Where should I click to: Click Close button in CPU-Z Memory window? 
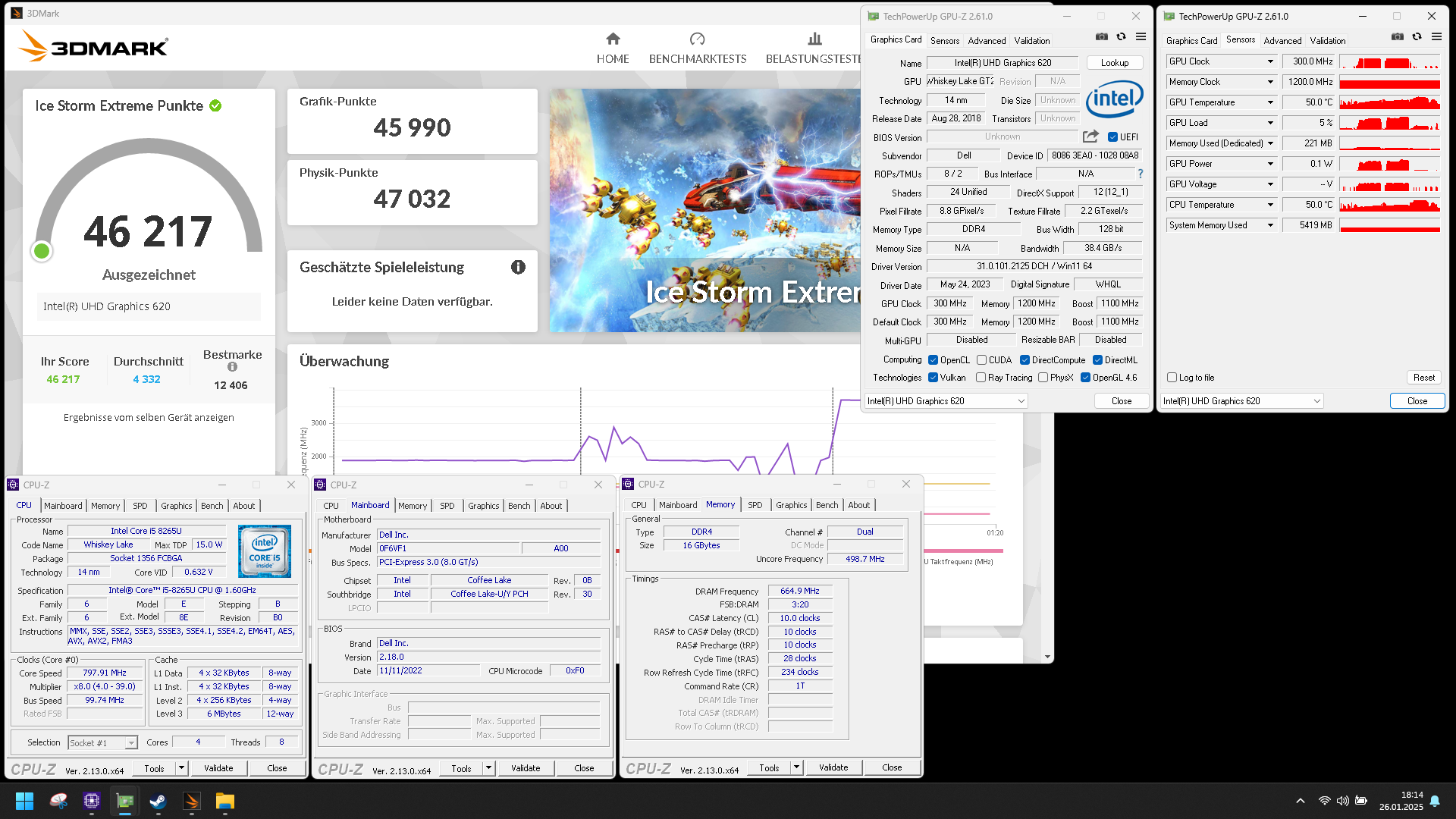tap(892, 767)
